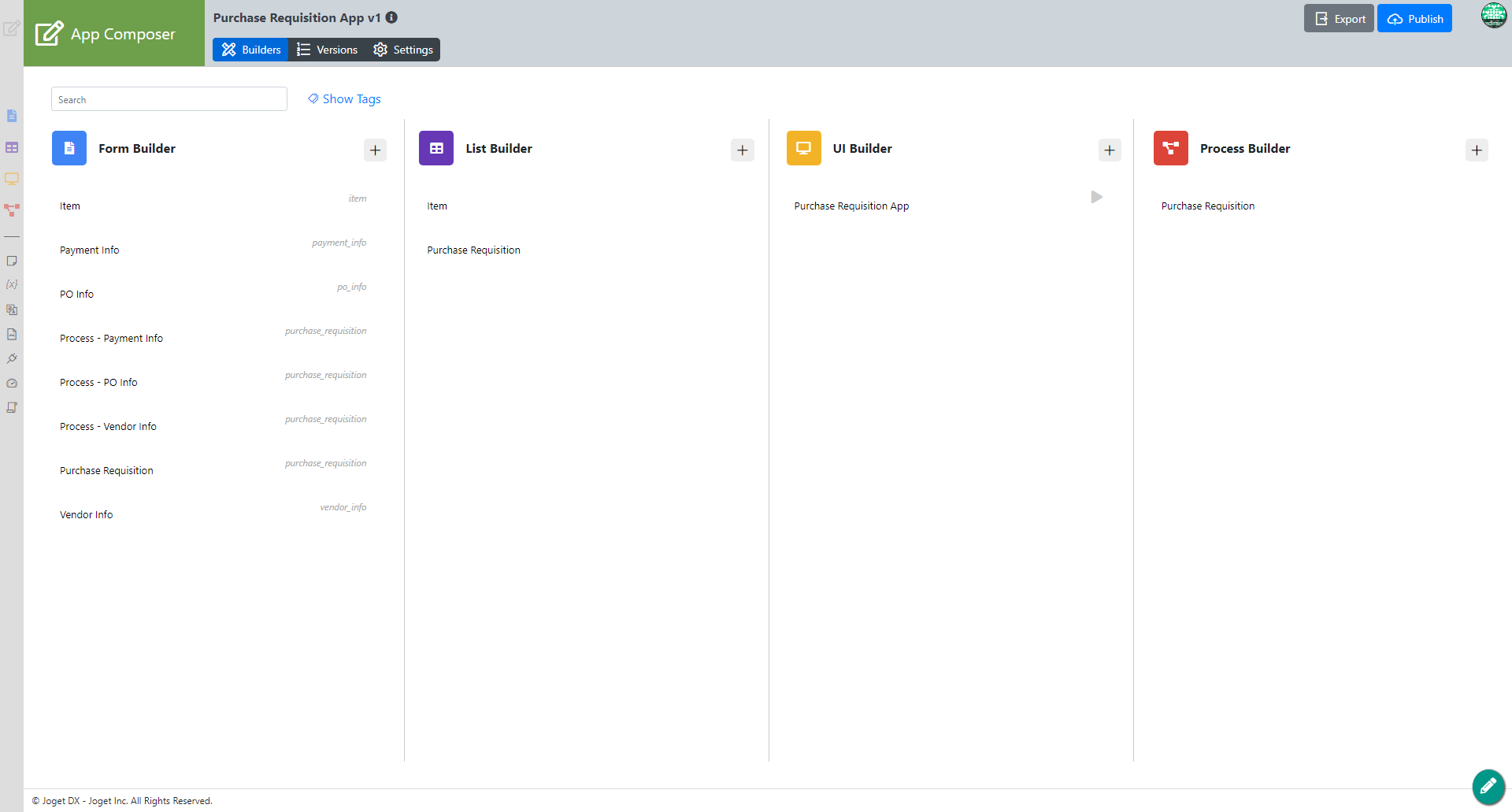Open the Purchase Requisition App UI
The image size is (1512, 812).
coord(851,206)
